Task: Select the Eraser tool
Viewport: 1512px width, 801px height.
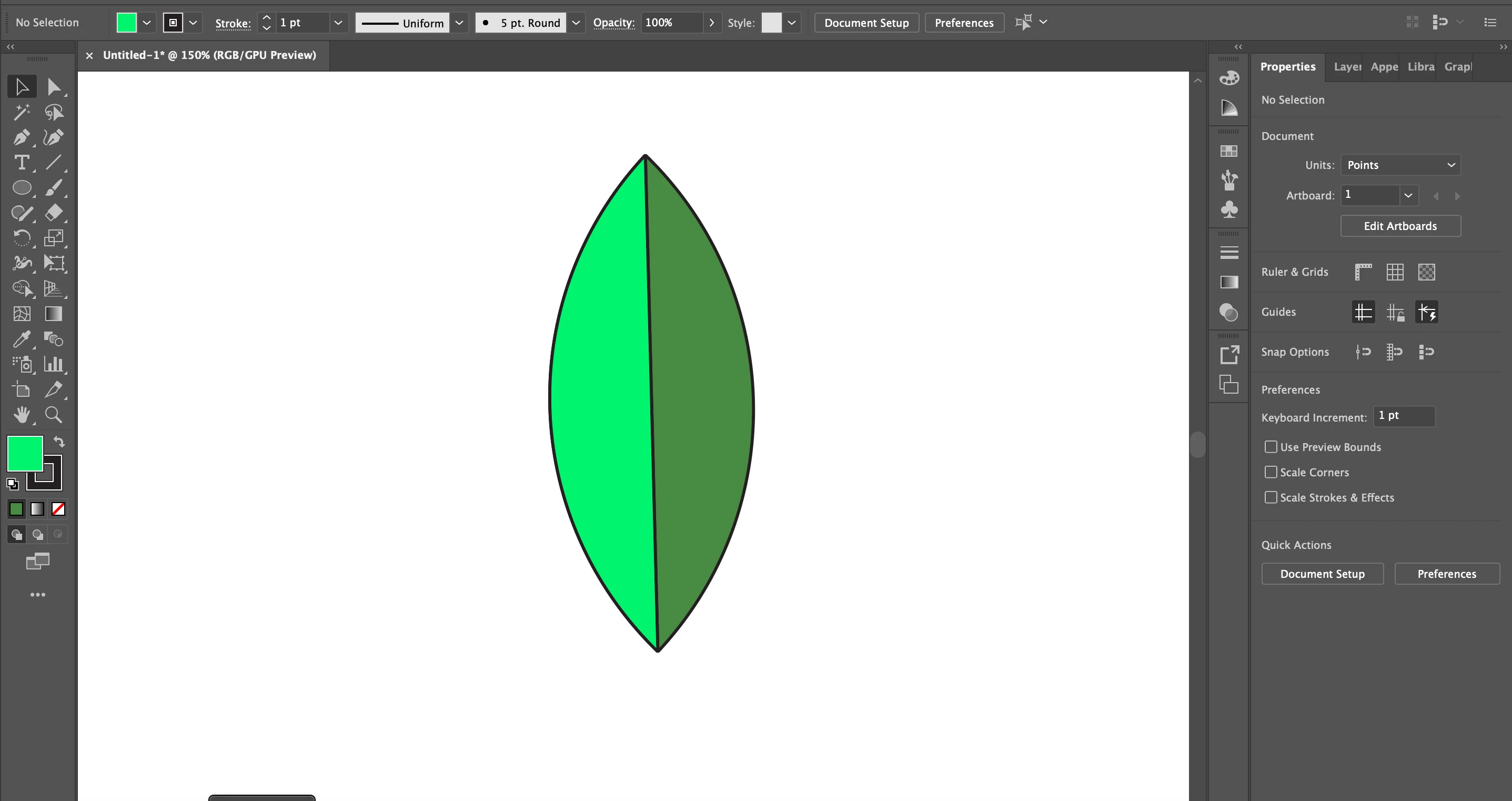Action: tap(54, 213)
